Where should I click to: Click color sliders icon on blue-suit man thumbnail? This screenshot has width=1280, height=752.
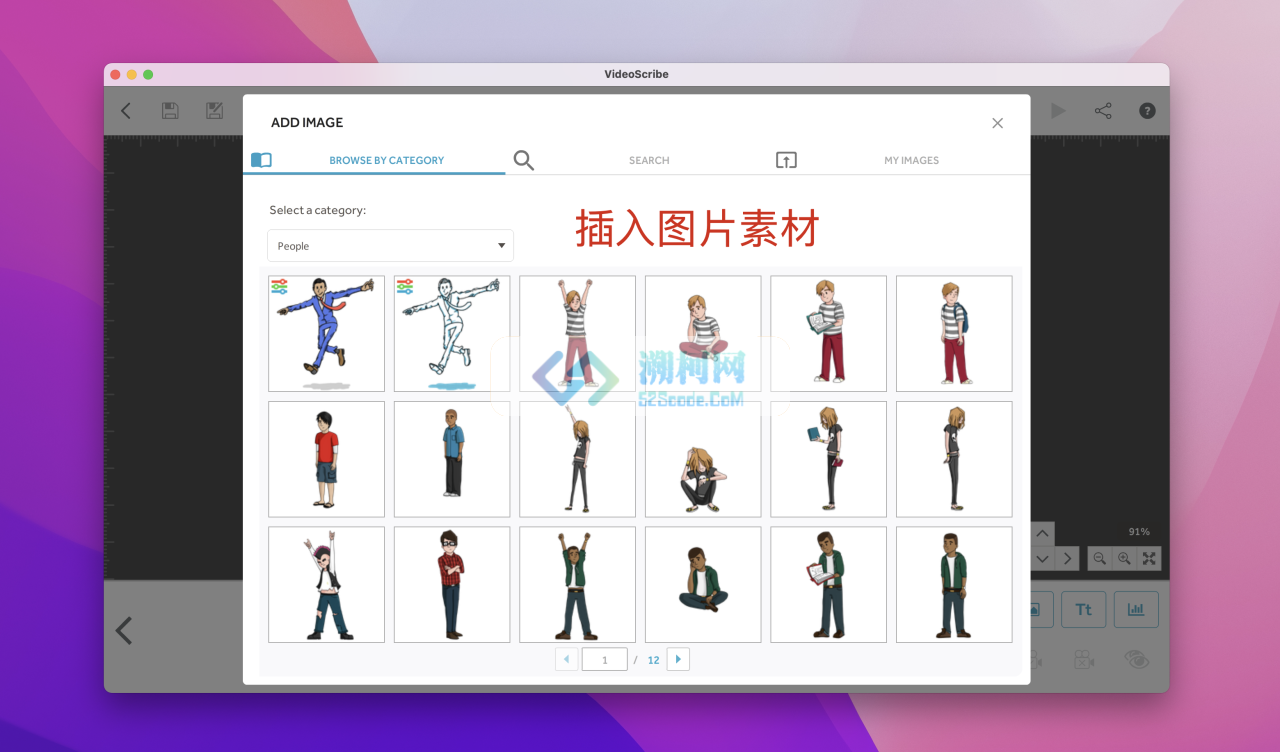(279, 286)
